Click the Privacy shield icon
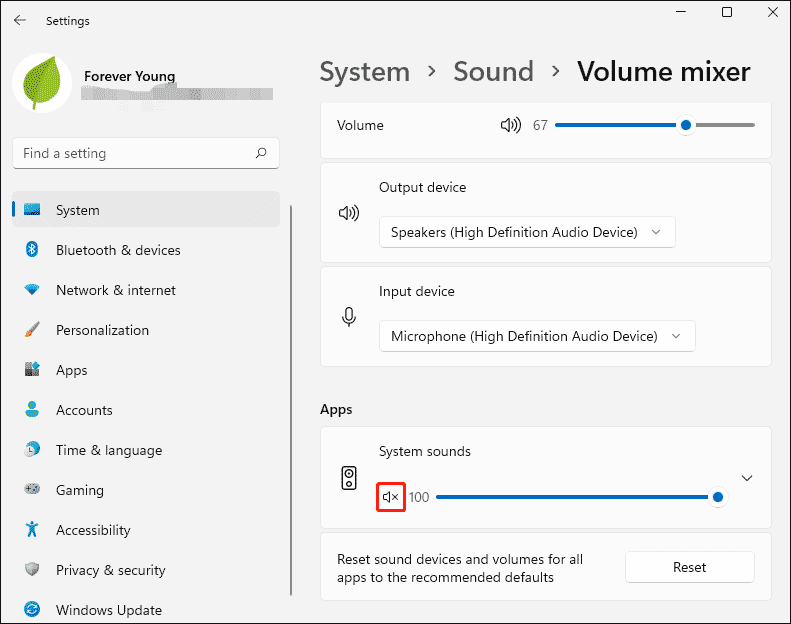Image resolution: width=791 pixels, height=624 pixels. 32,569
